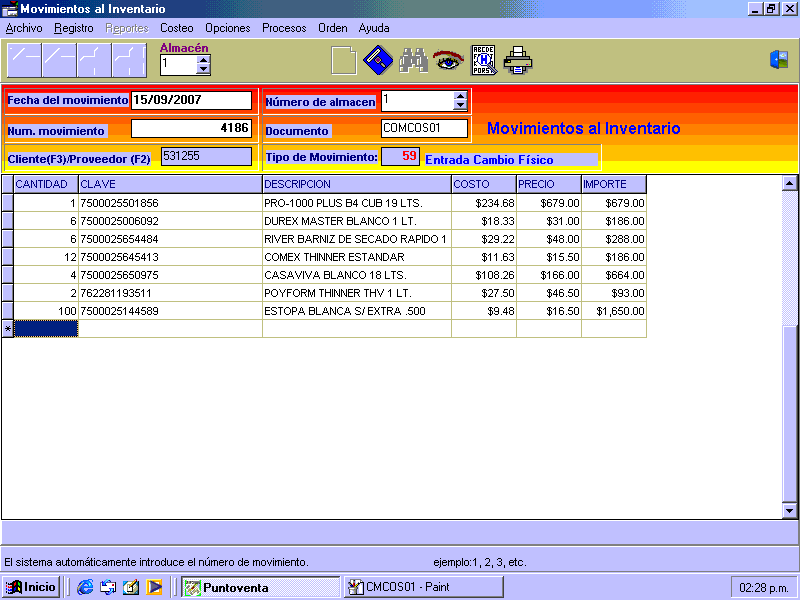Image resolution: width=800 pixels, height=600 pixels.
Task: Open the Archivo menu
Action: click(x=24, y=28)
